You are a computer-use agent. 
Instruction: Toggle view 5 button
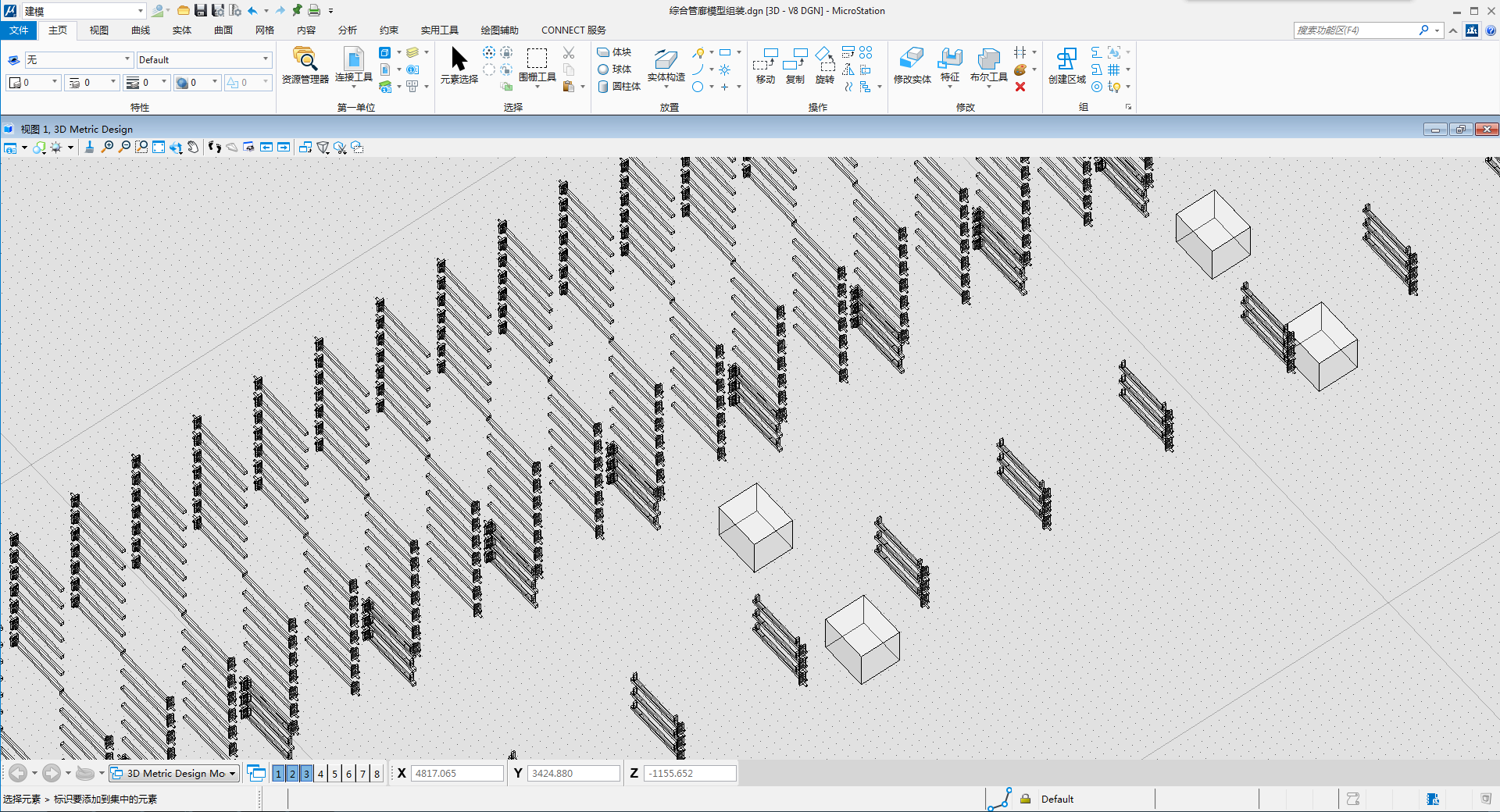pyautogui.click(x=334, y=773)
